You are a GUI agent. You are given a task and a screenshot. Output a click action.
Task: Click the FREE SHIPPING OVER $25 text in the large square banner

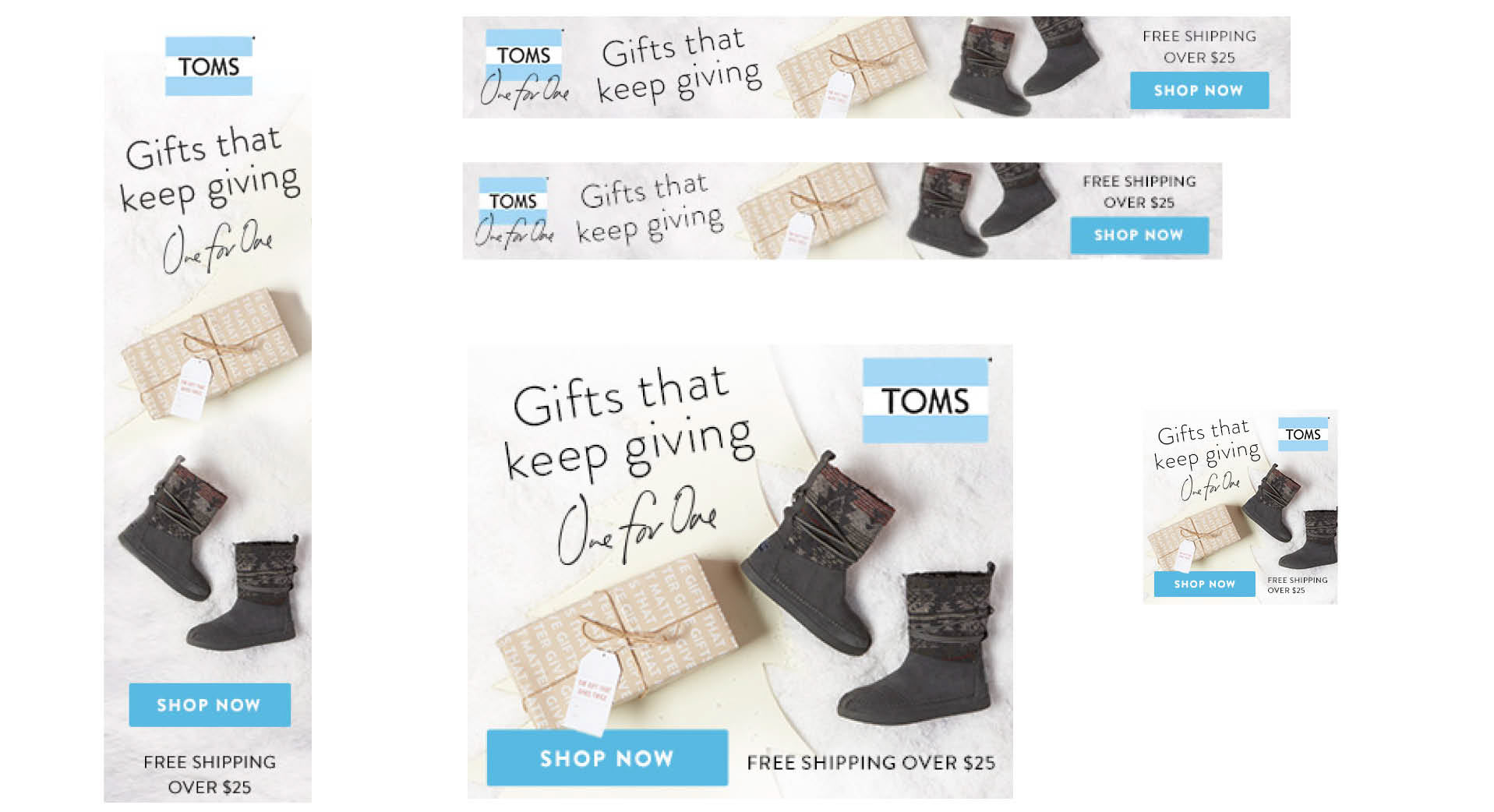click(x=871, y=763)
